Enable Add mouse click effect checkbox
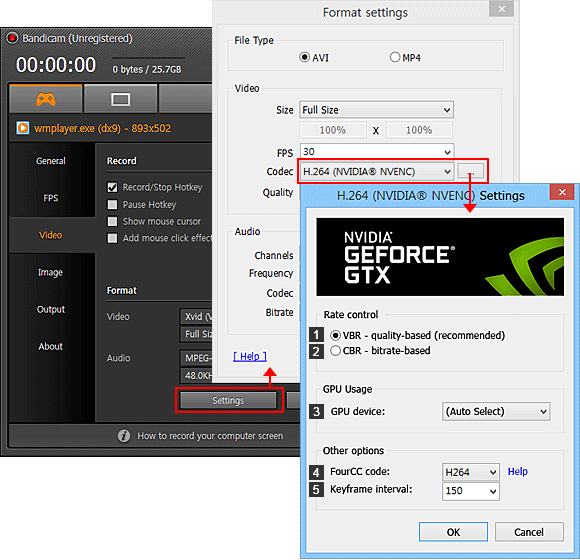Screen dimensions: 580x560 coord(112,238)
